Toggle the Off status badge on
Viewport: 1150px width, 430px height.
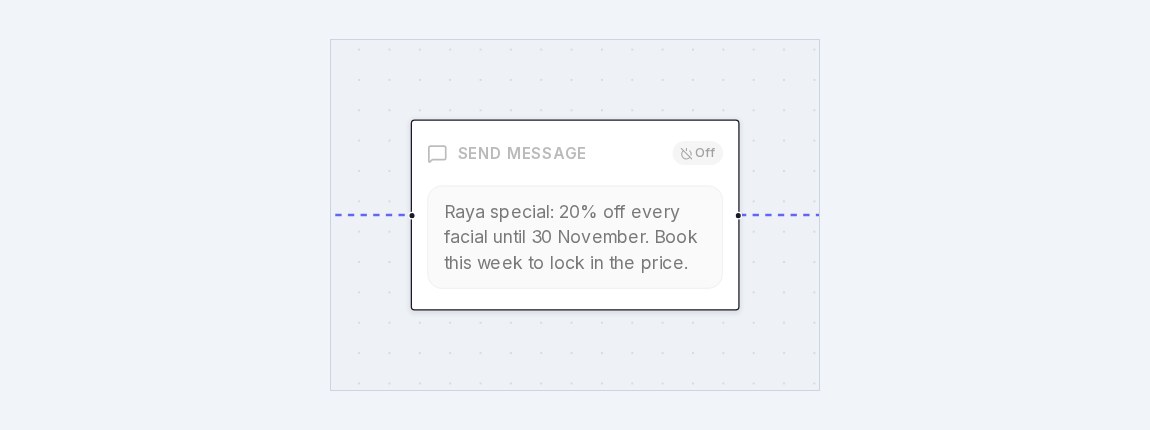697,153
